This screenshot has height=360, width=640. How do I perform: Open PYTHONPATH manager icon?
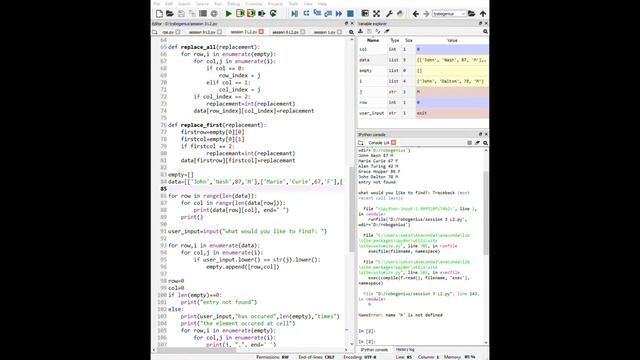coord(400,14)
